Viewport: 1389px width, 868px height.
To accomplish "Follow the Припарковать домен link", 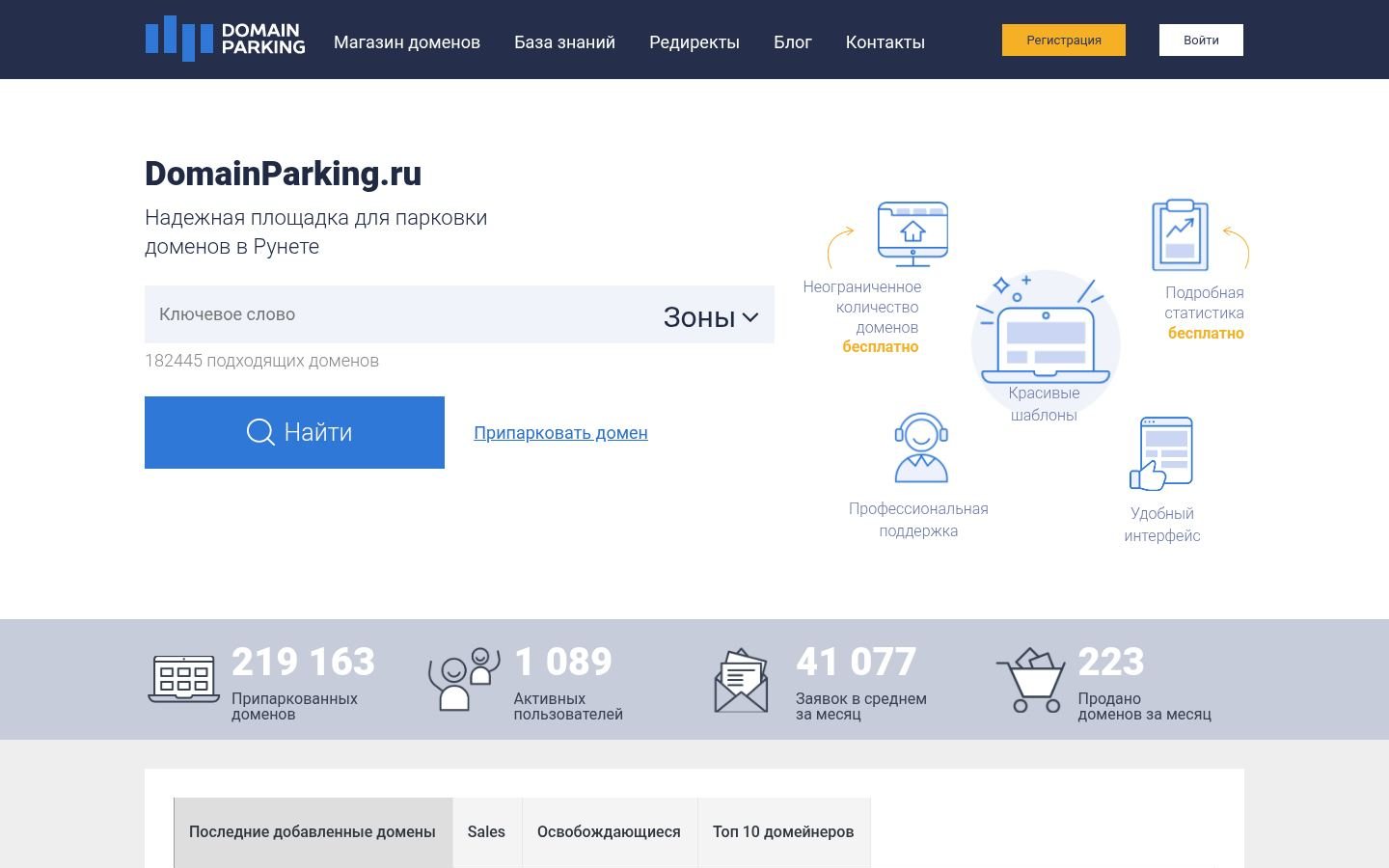I will (560, 433).
